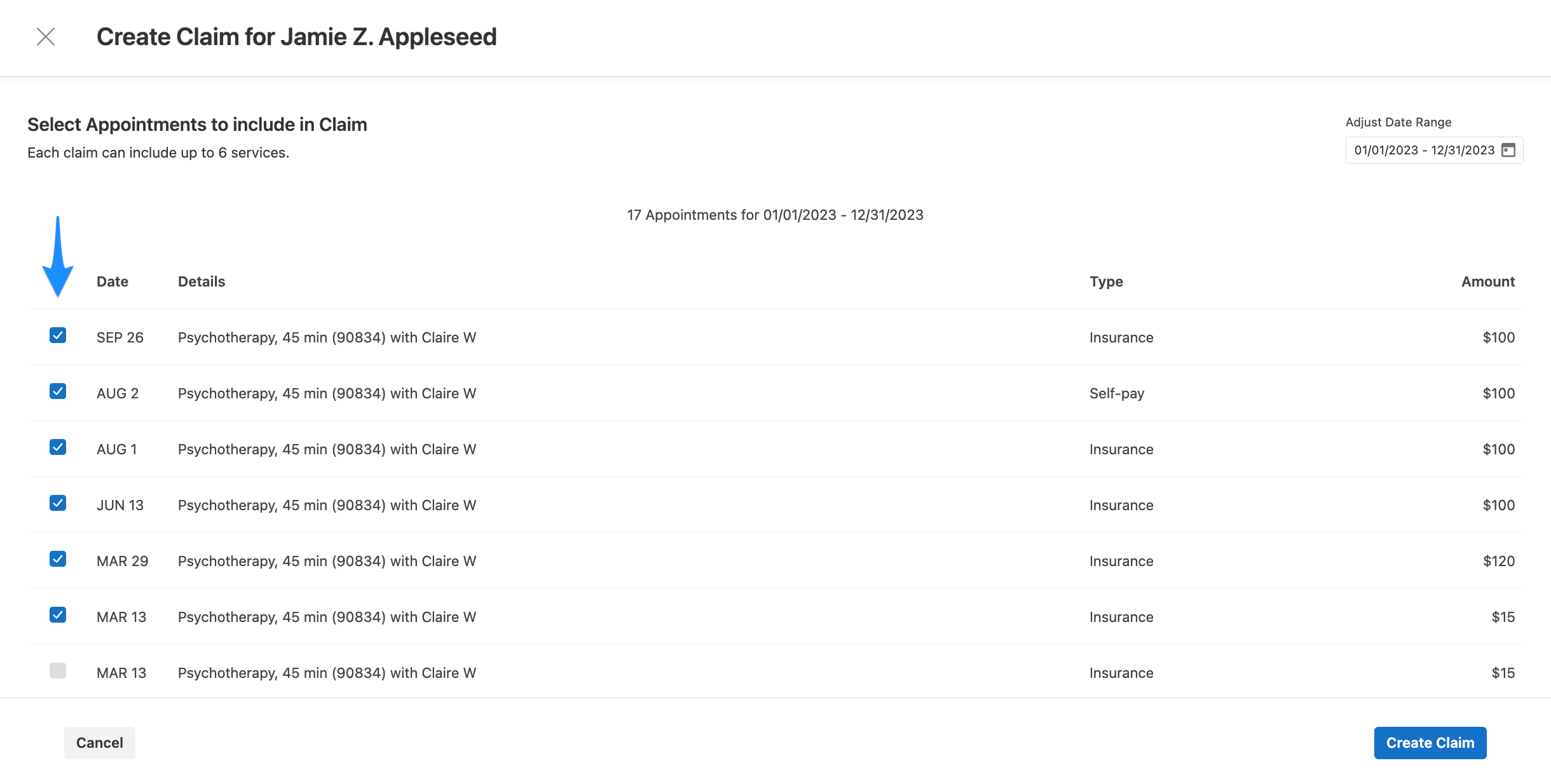Click 'Create Claim for Jamie Z. Appleseed' title

[x=296, y=37]
